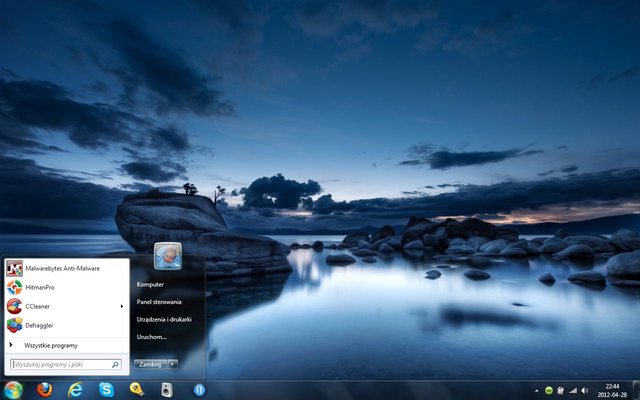
Task: Click the blue round pause icon on taskbar
Action: pos(199,390)
